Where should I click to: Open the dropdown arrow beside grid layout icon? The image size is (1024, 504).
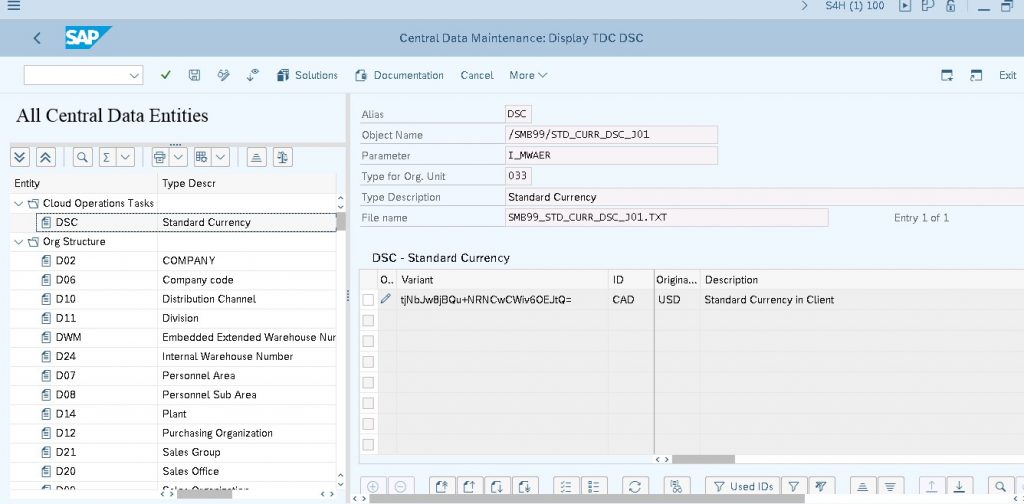(221, 157)
